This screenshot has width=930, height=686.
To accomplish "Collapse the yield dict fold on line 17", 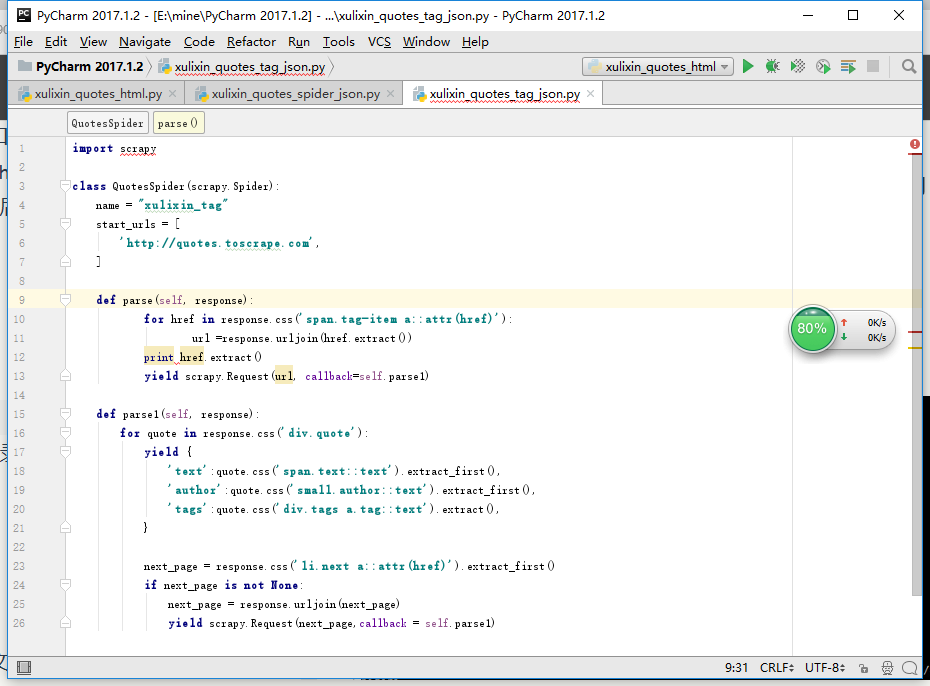I will click(x=65, y=452).
